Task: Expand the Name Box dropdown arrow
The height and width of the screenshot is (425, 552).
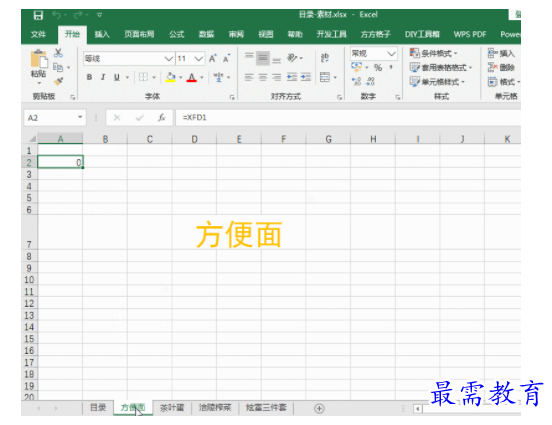Action: point(80,117)
